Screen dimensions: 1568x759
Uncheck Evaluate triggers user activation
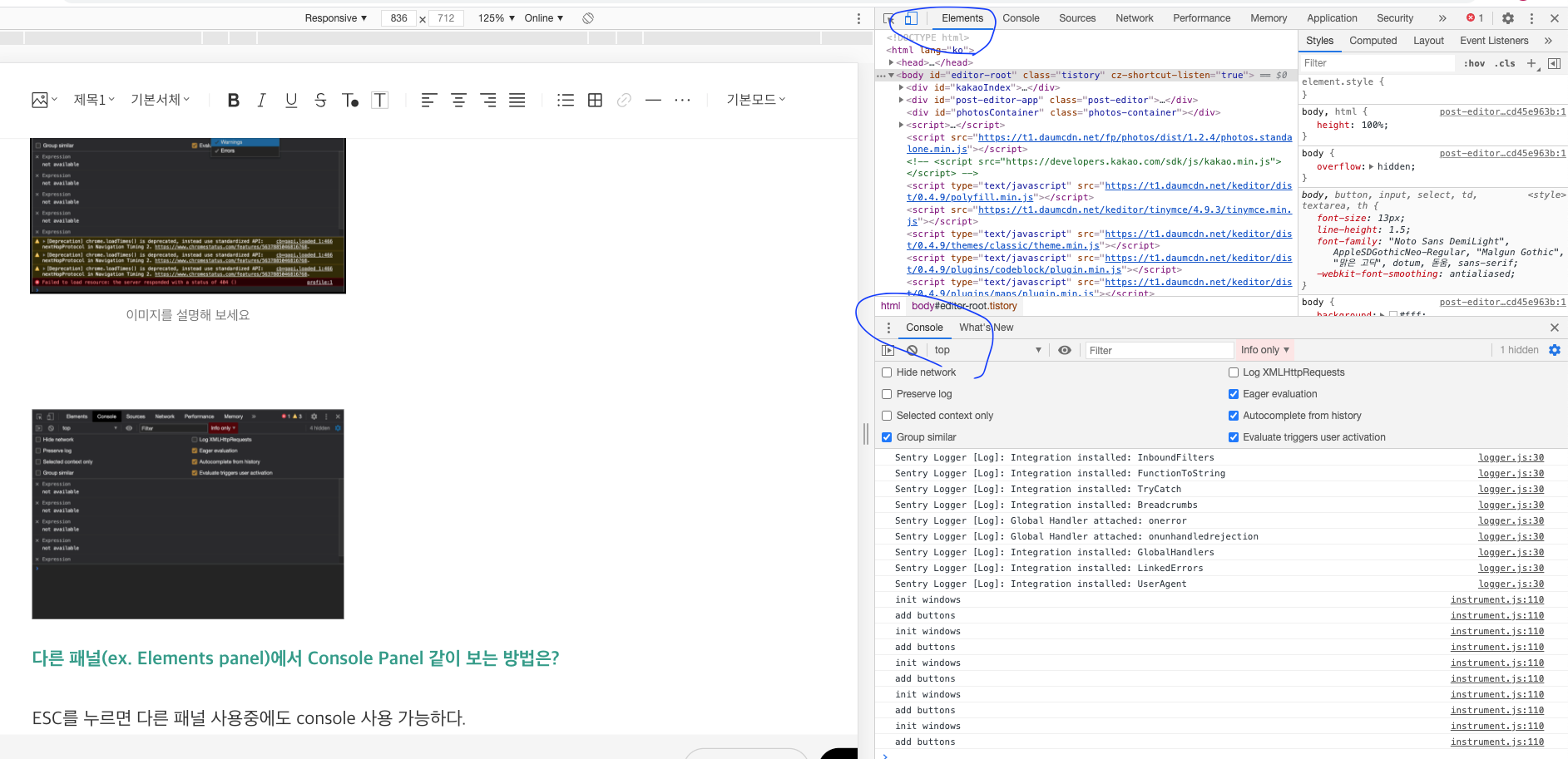click(1234, 437)
